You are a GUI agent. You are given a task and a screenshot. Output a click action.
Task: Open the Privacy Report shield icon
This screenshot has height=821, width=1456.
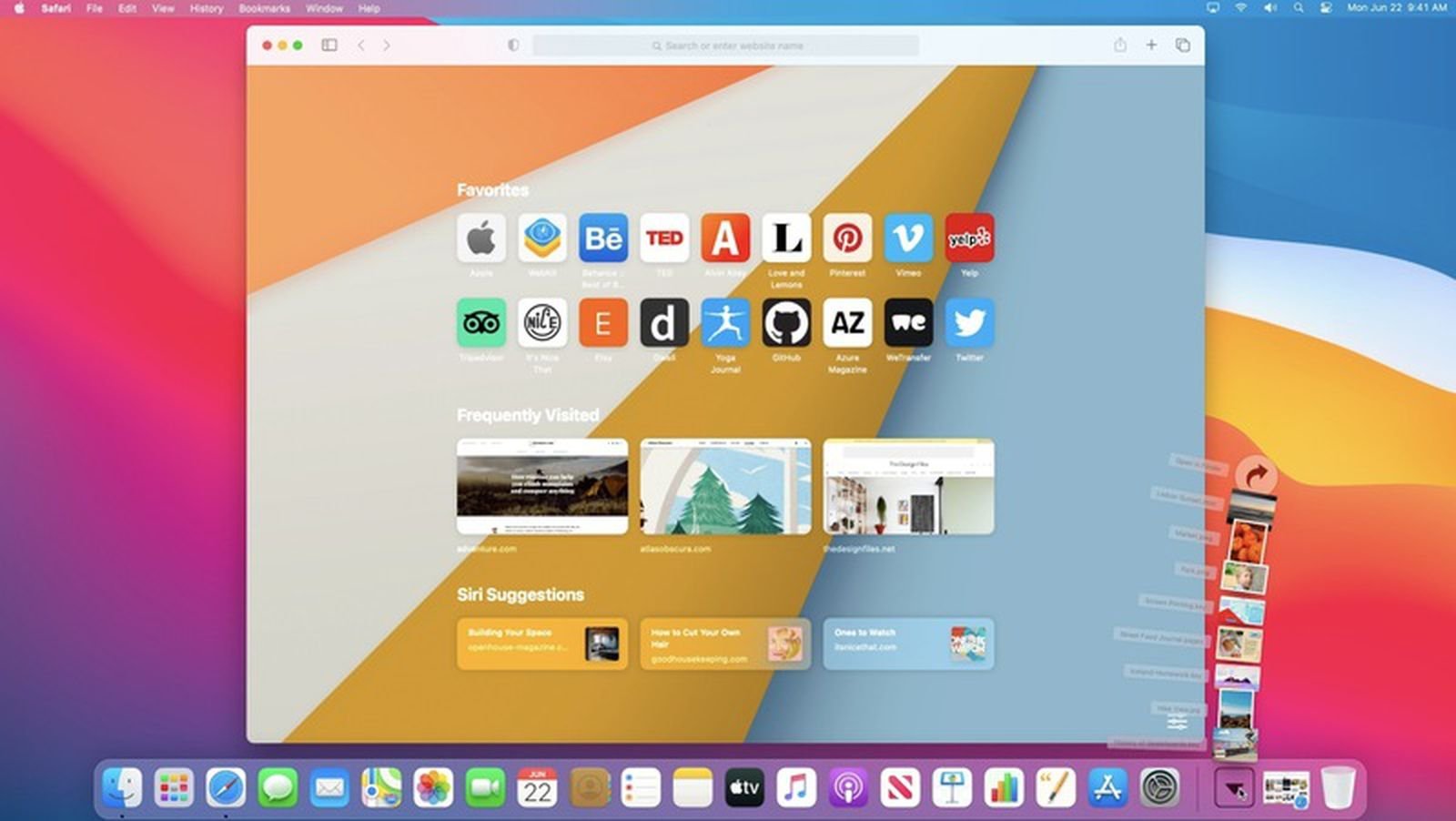tap(513, 45)
